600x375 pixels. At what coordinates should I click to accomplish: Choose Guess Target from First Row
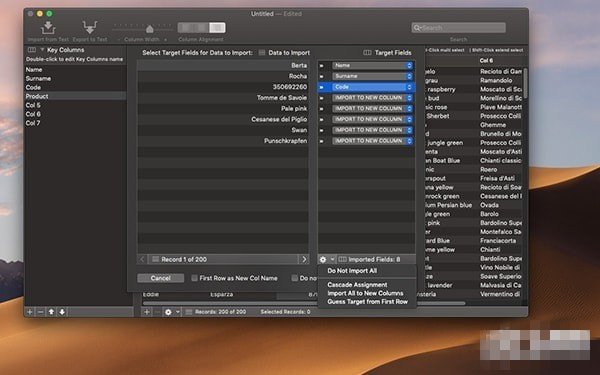pyautogui.click(x=367, y=302)
